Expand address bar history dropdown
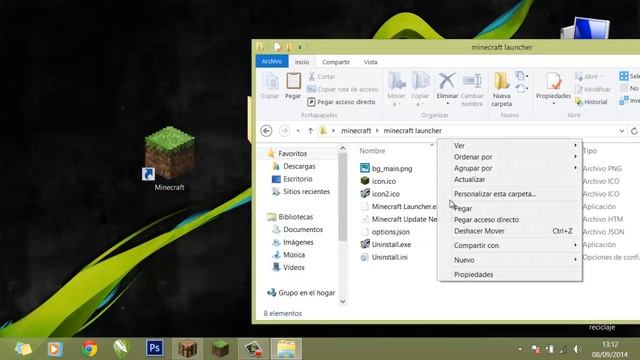This screenshot has width=640, height=360. click(x=622, y=131)
